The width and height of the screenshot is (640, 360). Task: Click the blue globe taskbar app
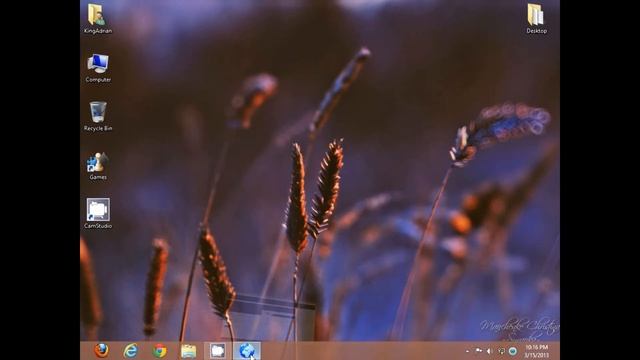coord(247,351)
